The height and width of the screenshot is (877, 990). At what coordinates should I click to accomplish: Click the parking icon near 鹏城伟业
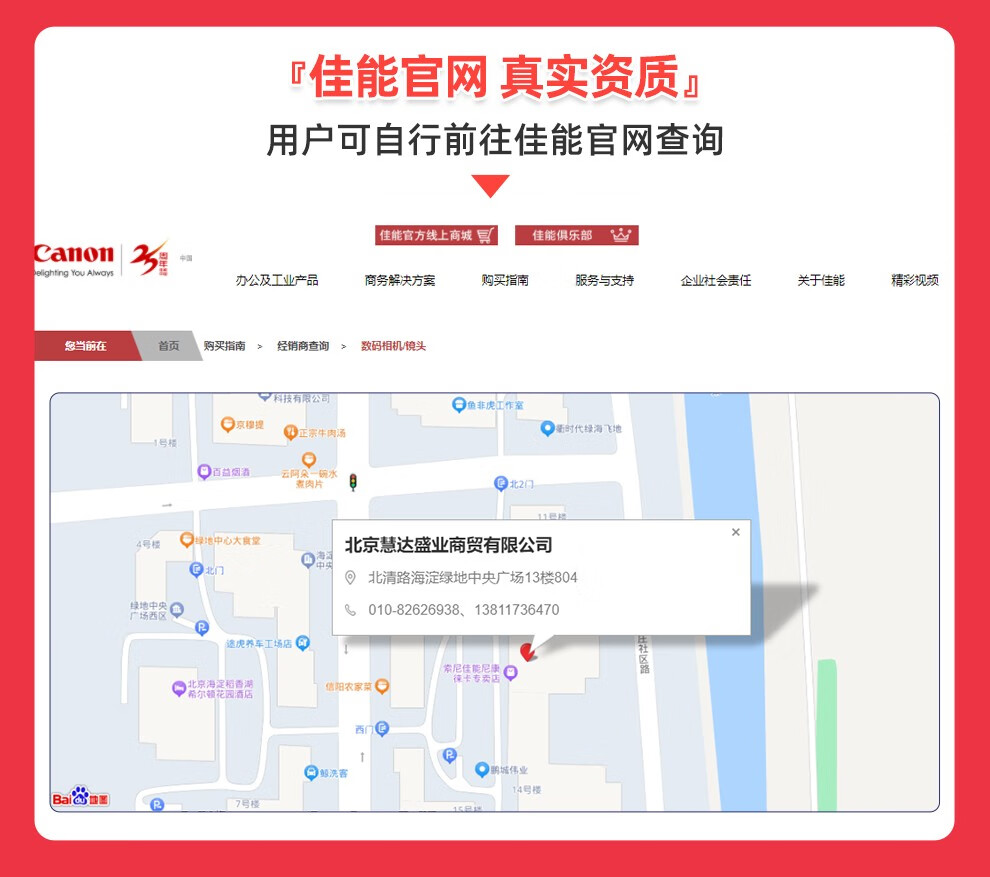tap(450, 755)
